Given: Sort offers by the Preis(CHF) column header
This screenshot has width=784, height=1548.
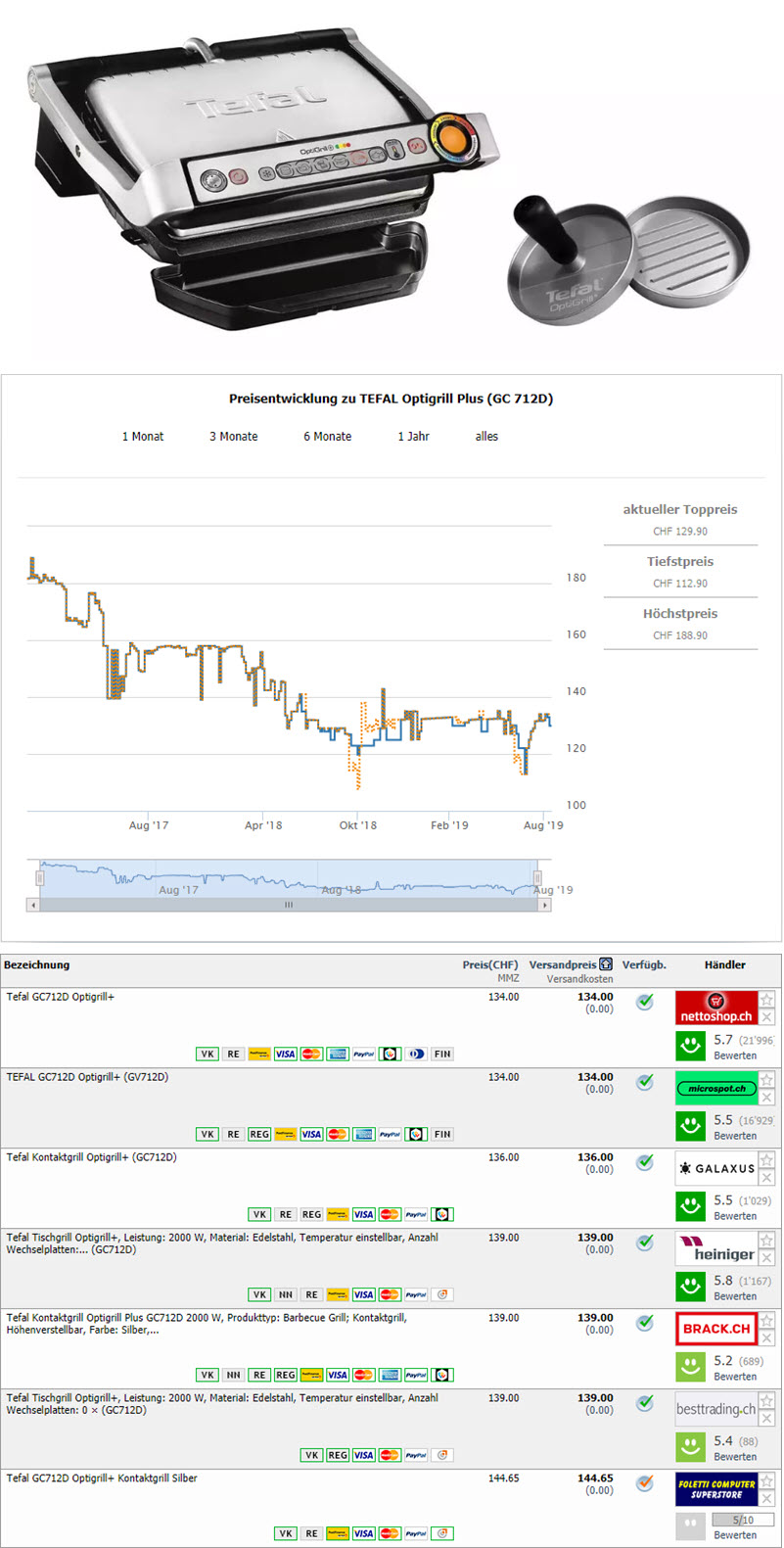Looking at the screenshot, I should coord(489,964).
